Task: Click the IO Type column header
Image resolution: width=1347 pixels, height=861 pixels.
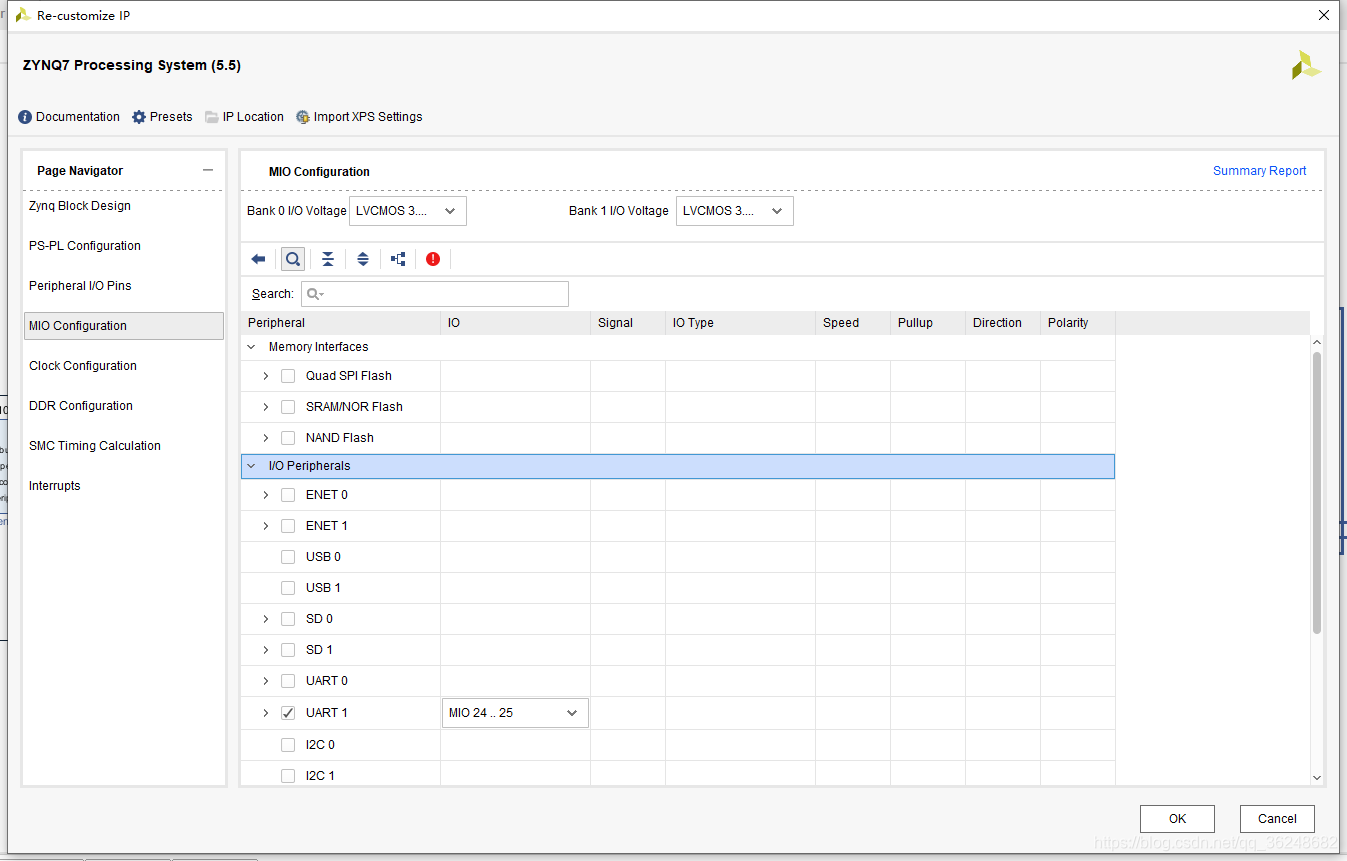Action: pyautogui.click(x=740, y=323)
